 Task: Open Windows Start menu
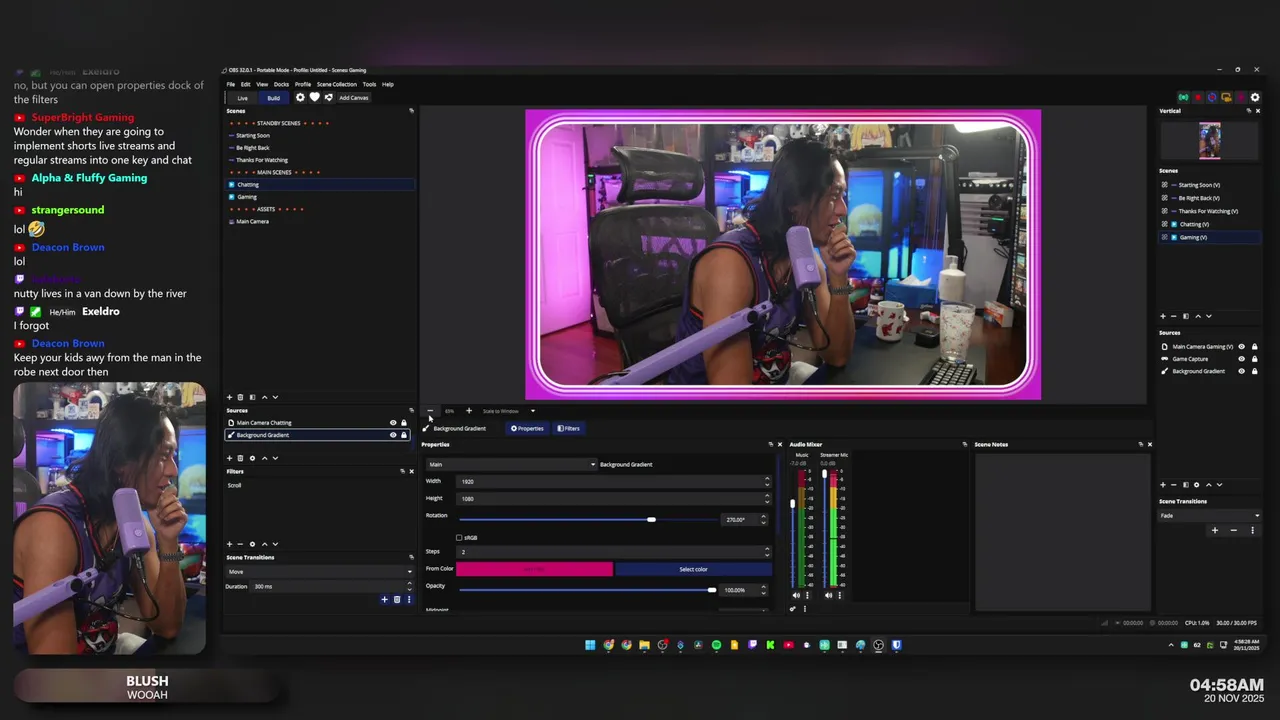pyautogui.click(x=590, y=645)
